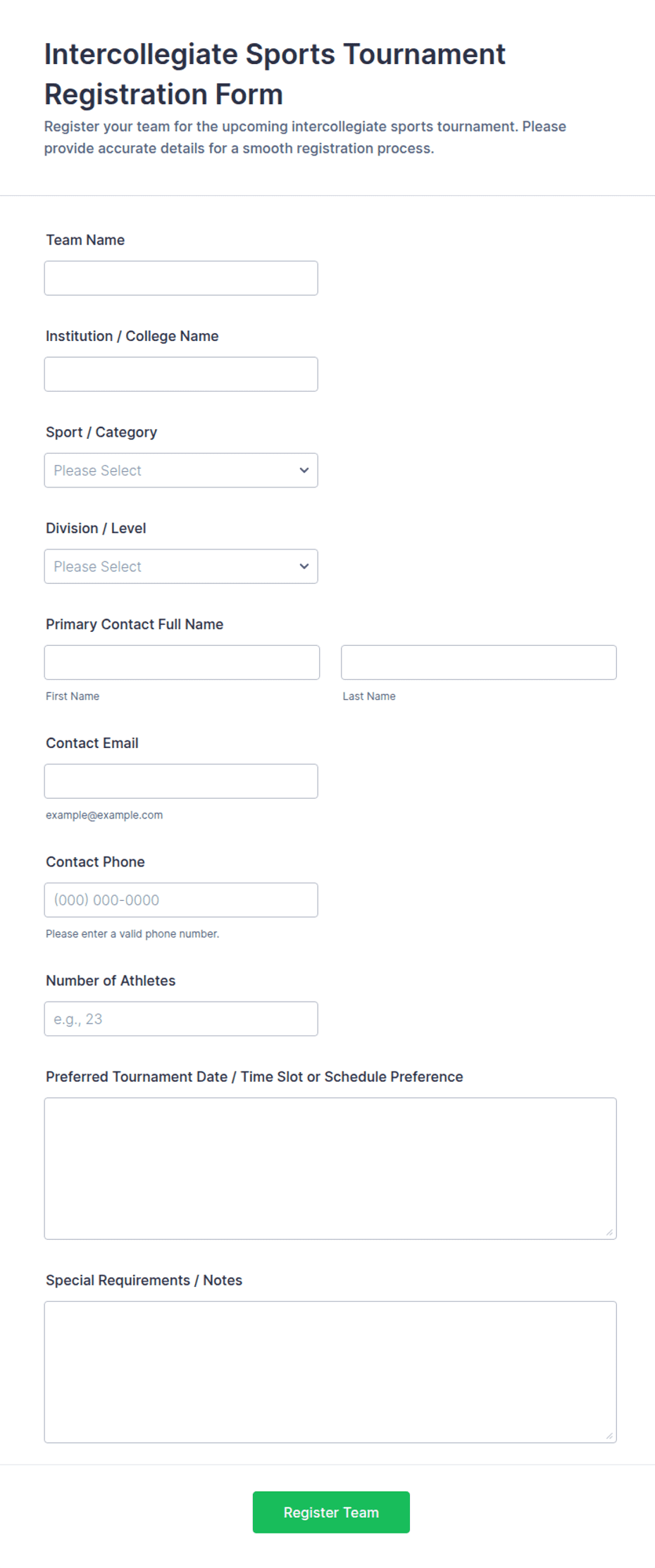Click the Special Requirements / Notes text area
Screen dimensions: 655x1568
(330, 1371)
